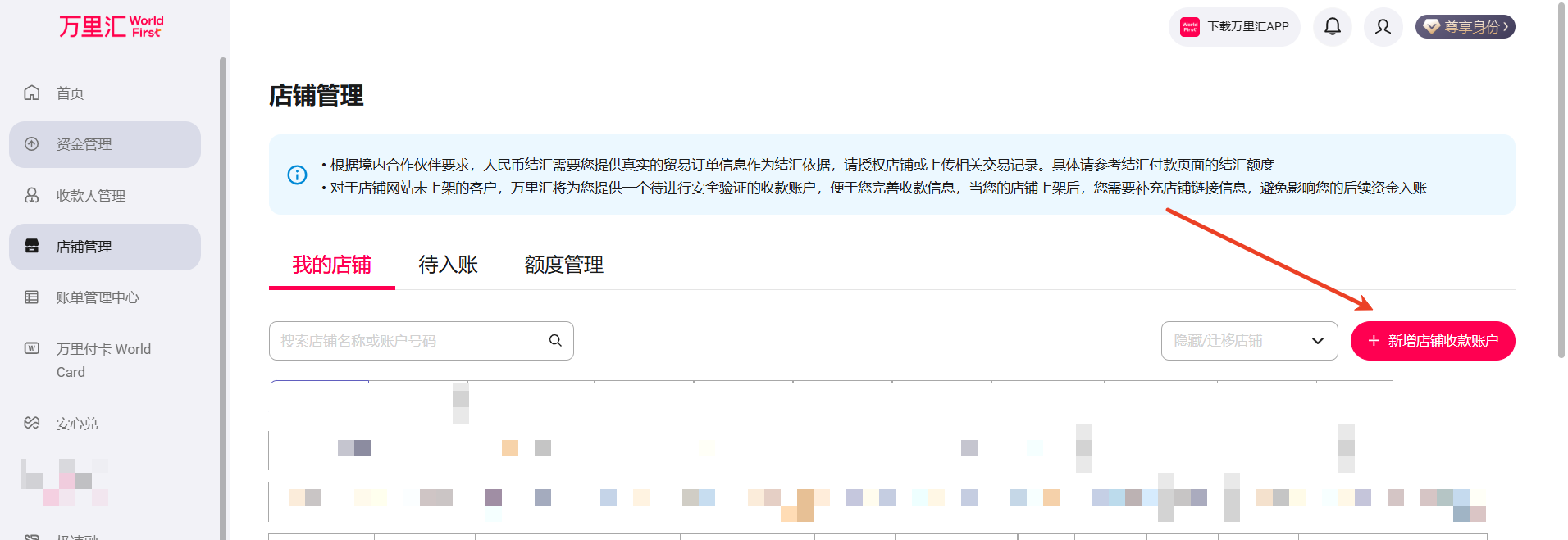Click the 店铺管理 store icon
1568x540 pixels.
pos(32,246)
